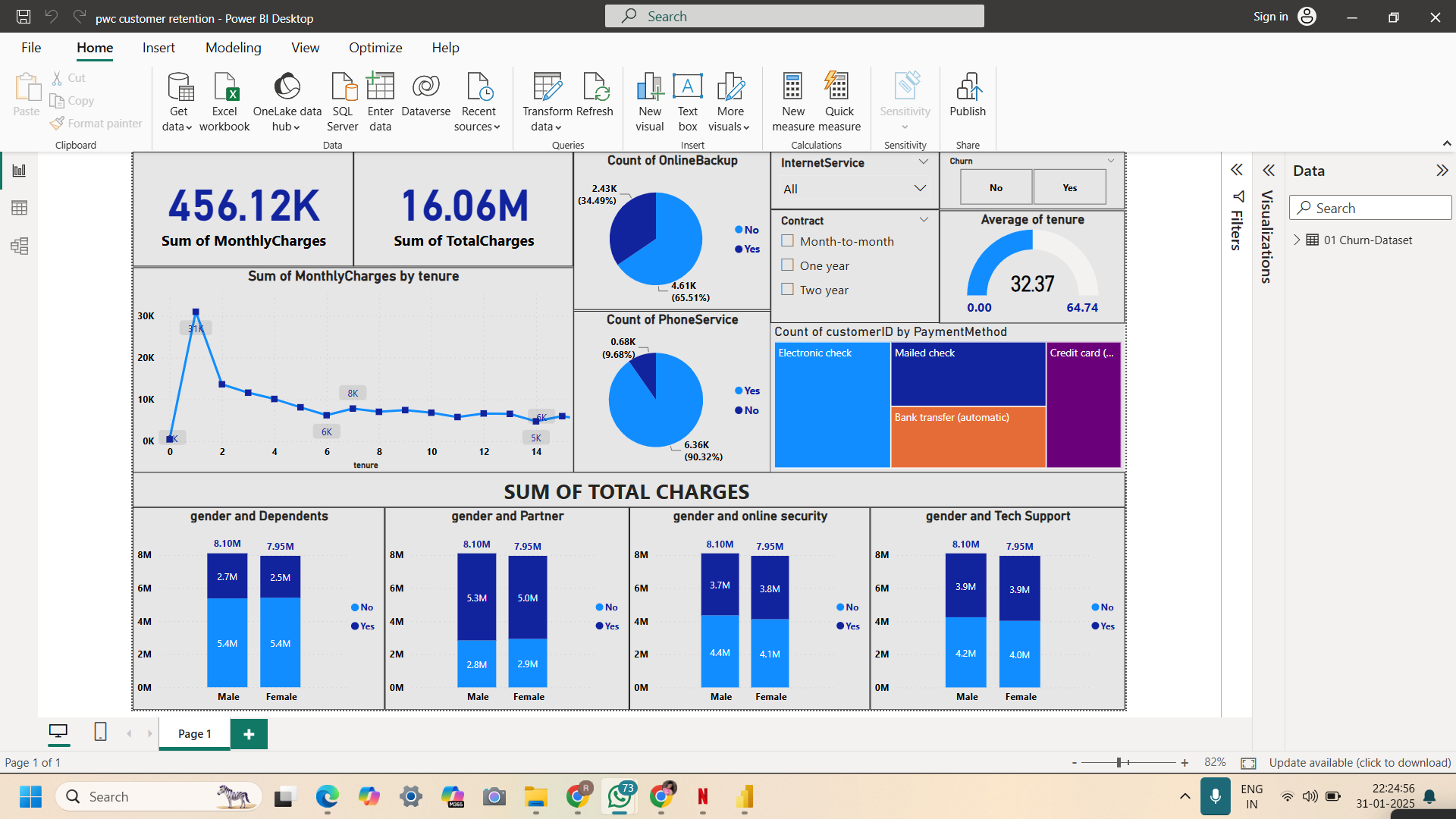The height and width of the screenshot is (819, 1456).
Task: Collapse the Data pane
Action: click(1442, 170)
